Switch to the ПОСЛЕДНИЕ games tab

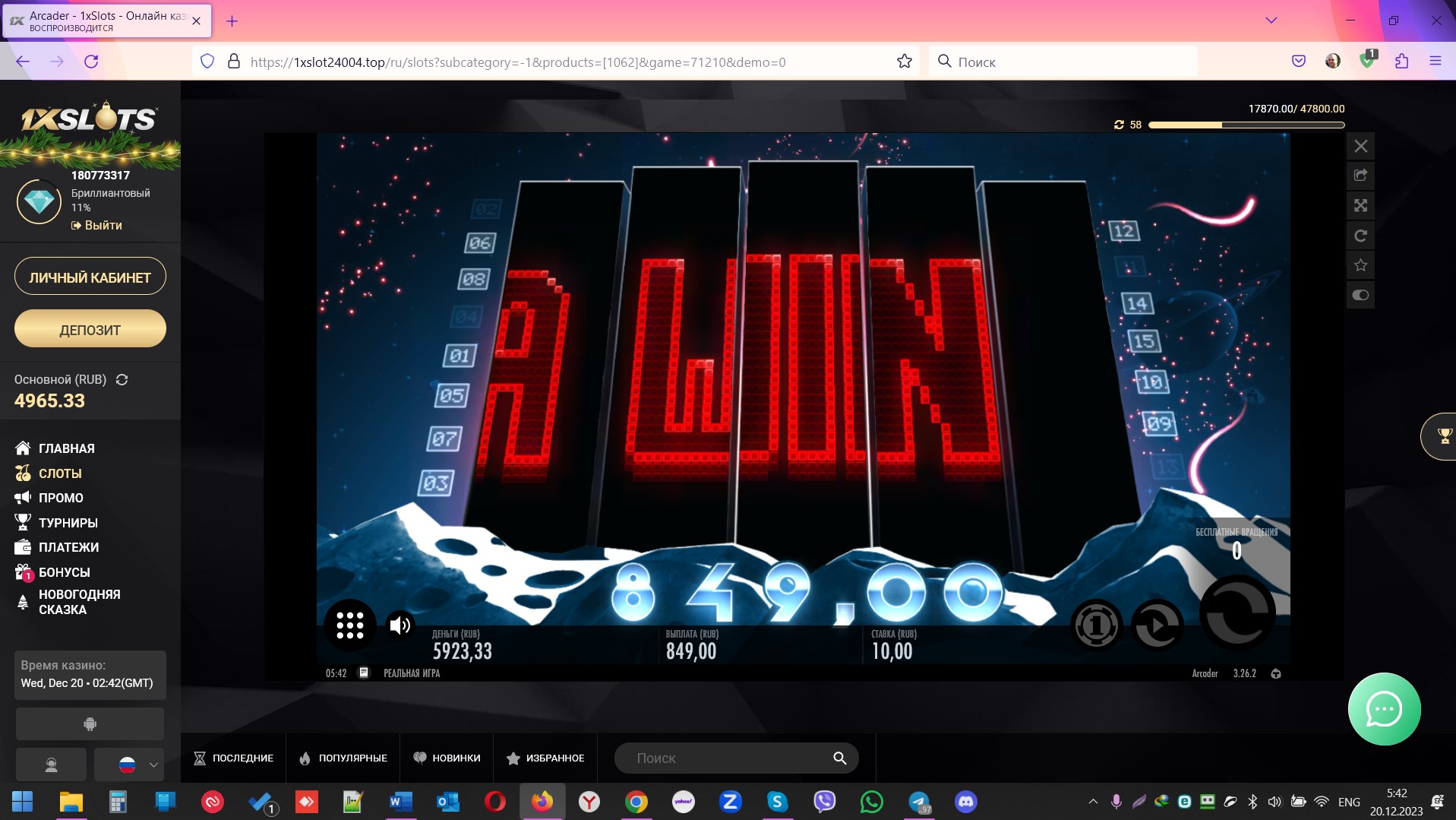[233, 758]
